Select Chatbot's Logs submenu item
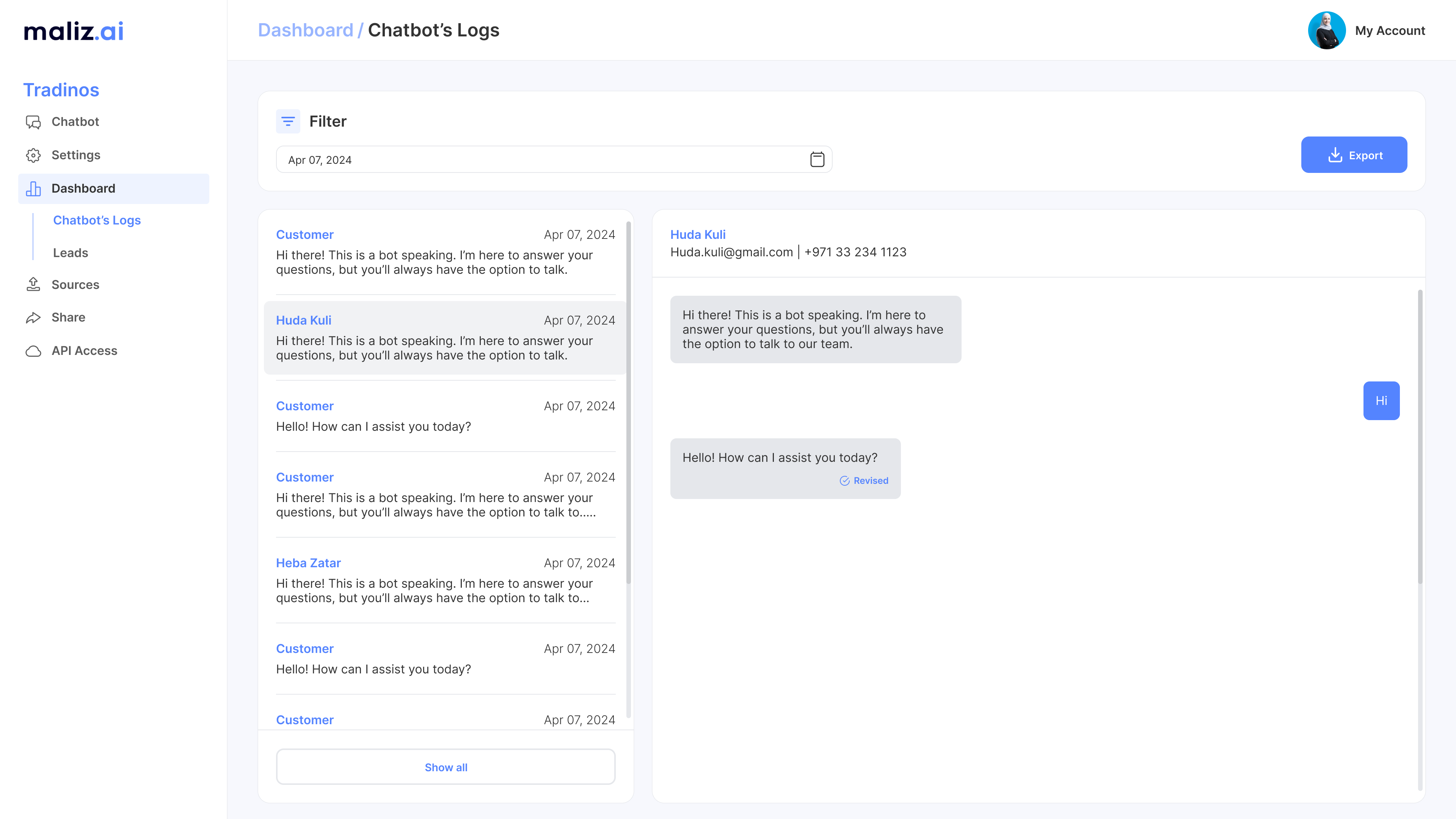 [x=97, y=220]
